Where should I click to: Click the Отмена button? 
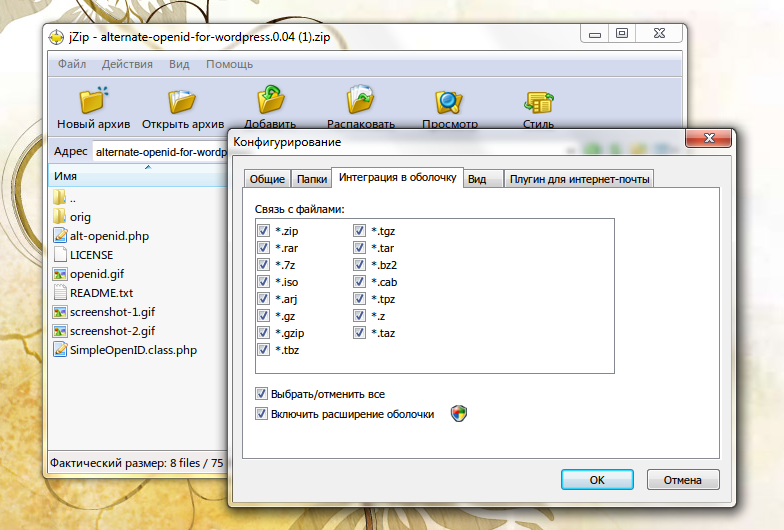click(682, 480)
